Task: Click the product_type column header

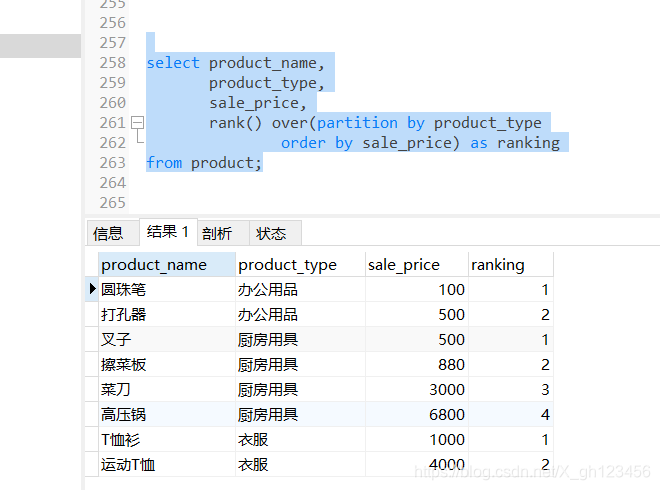Action: (300, 265)
